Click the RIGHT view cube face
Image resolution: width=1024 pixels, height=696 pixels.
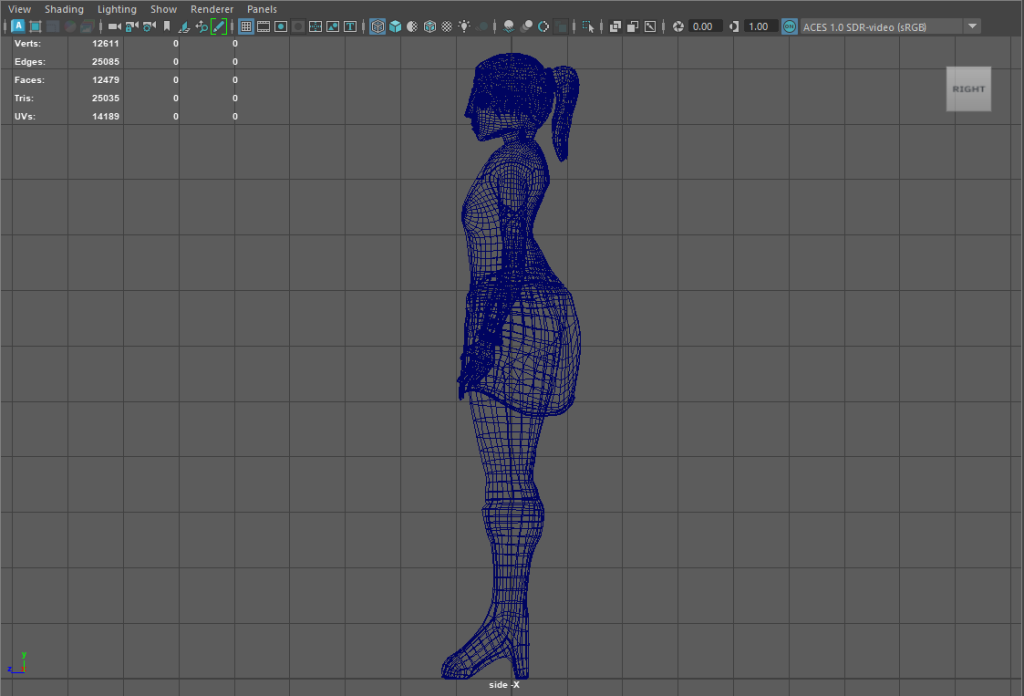click(968, 89)
